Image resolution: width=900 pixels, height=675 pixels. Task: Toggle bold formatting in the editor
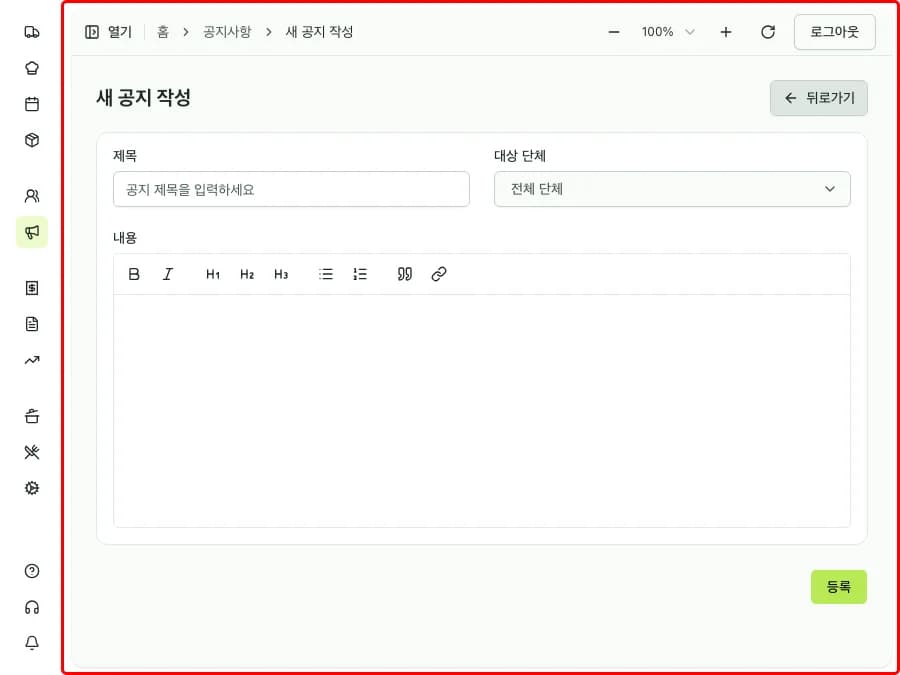click(133, 273)
